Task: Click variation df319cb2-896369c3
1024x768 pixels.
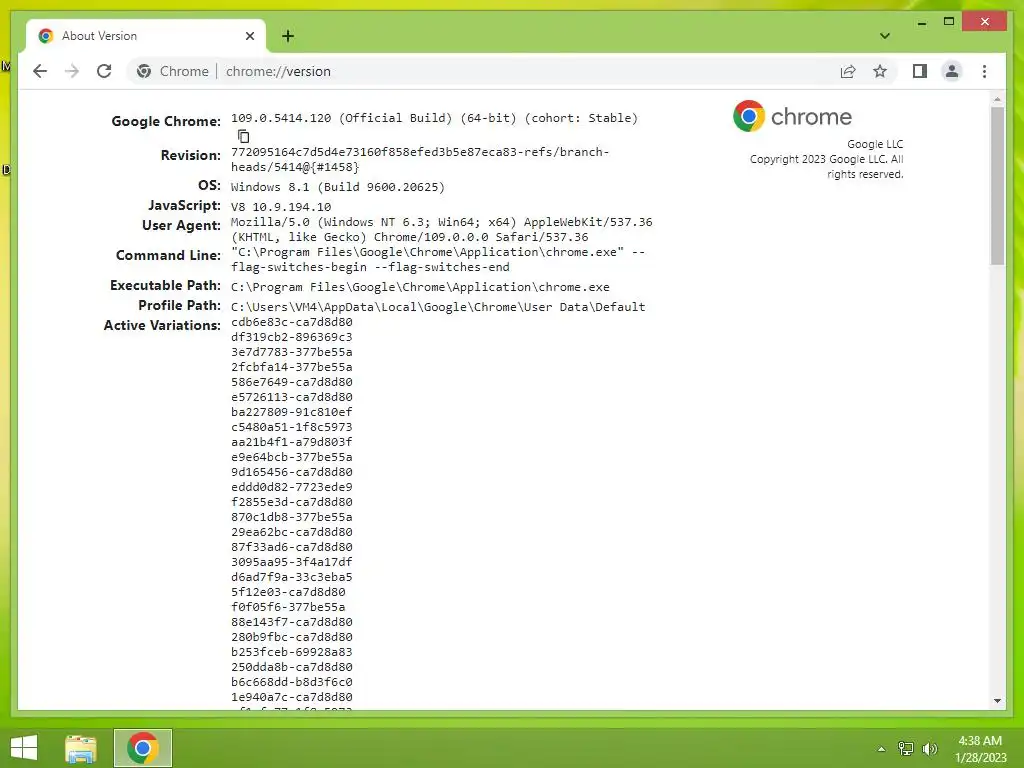Action: click(x=291, y=337)
